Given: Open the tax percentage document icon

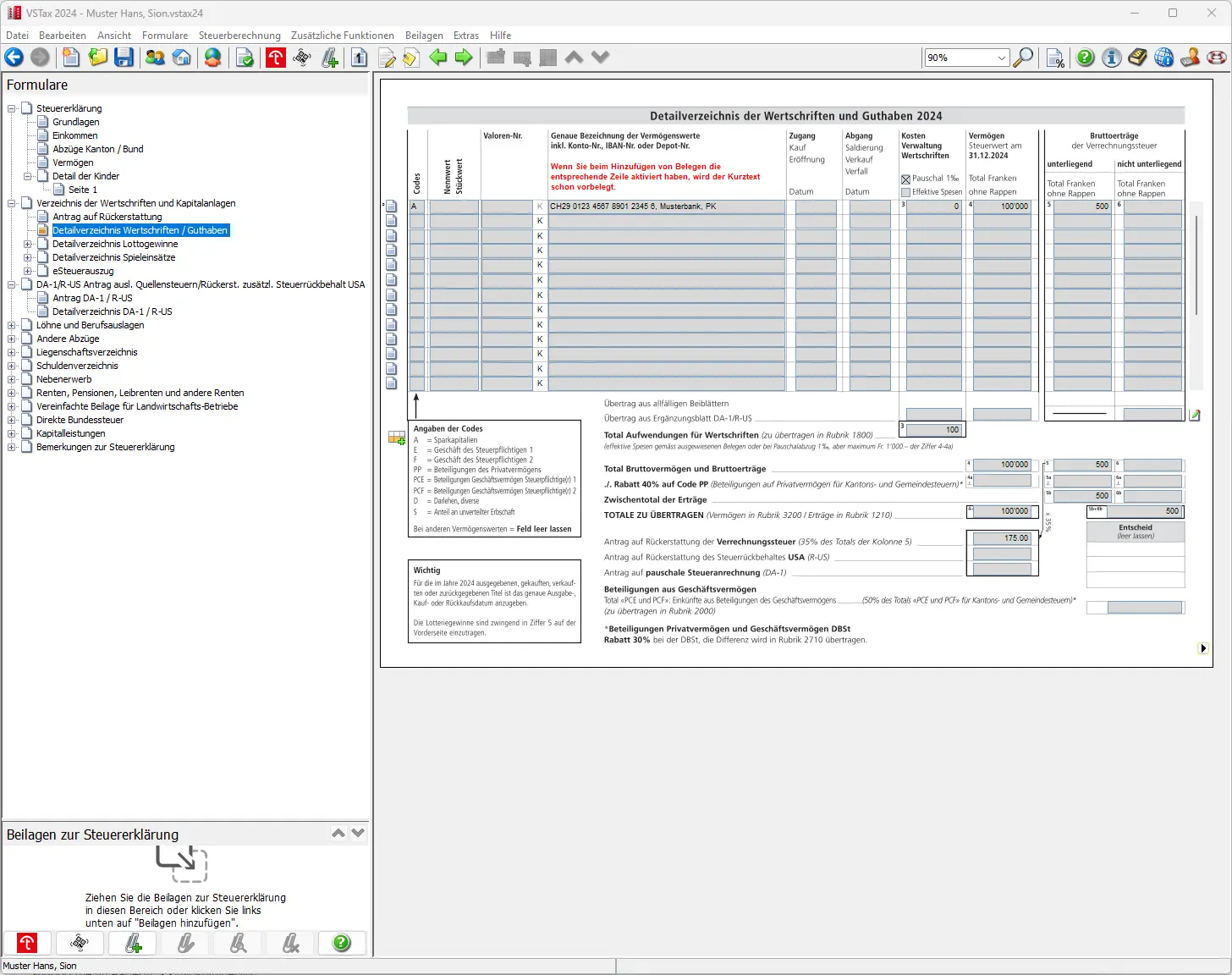Looking at the screenshot, I should click(1055, 58).
